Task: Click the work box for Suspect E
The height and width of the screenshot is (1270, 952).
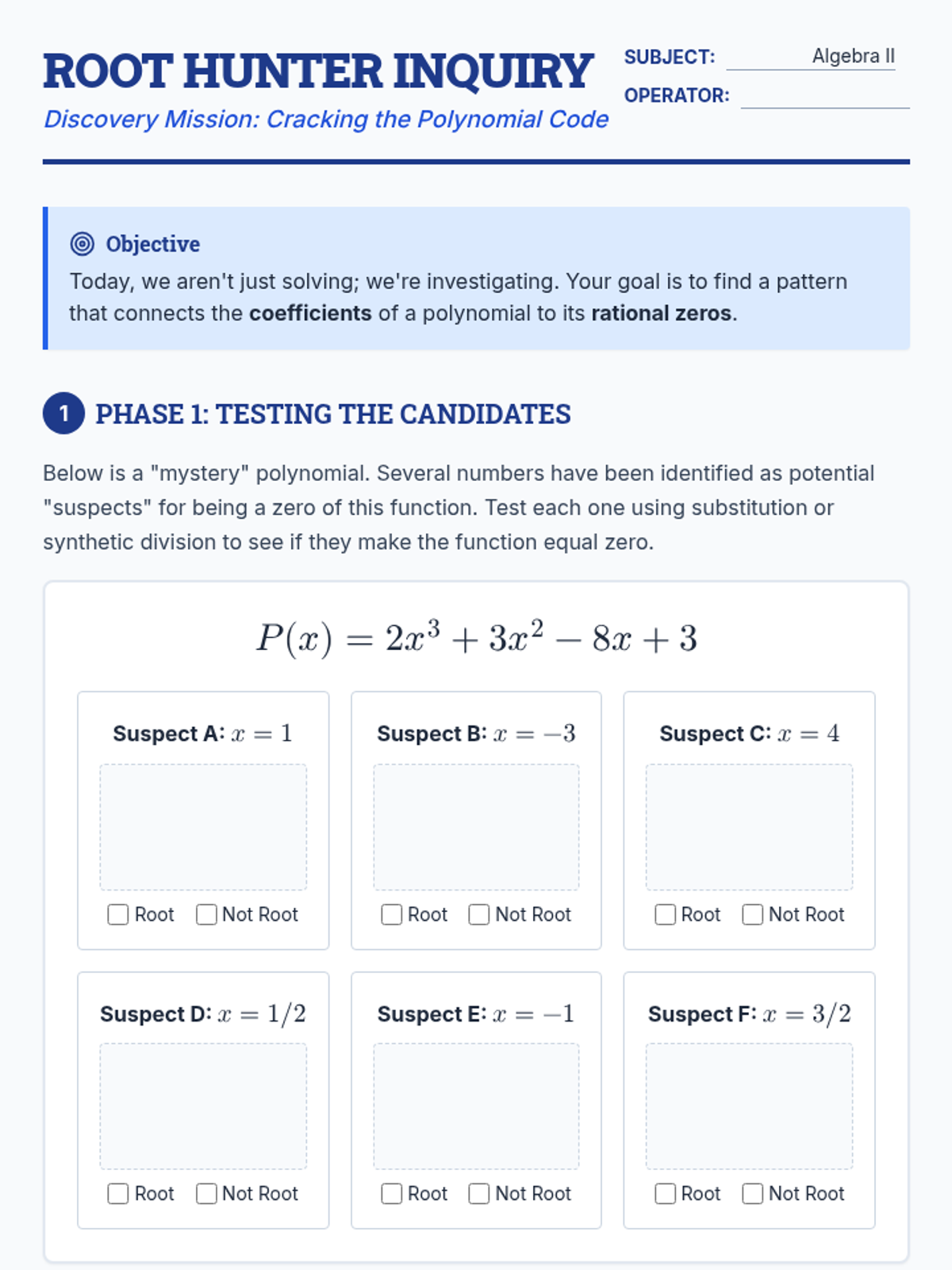Action: (476, 1106)
